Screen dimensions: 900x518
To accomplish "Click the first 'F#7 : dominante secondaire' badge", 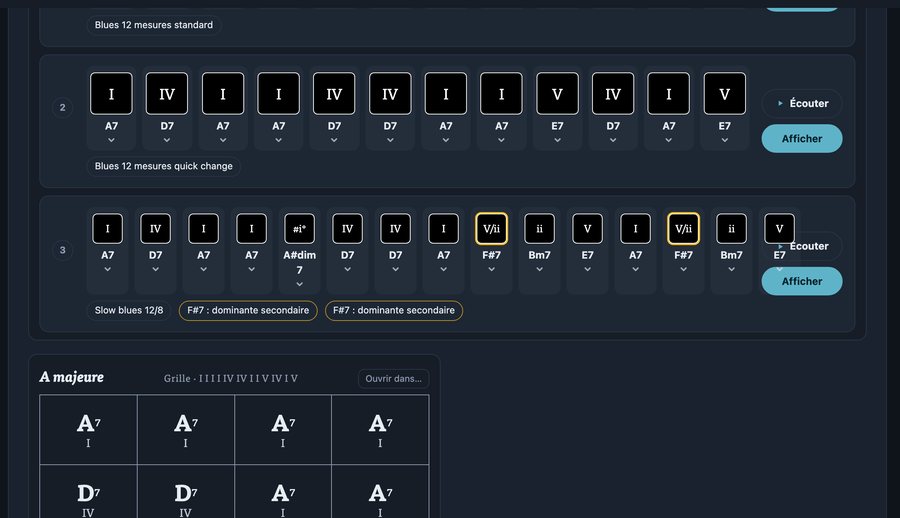I will click(248, 310).
